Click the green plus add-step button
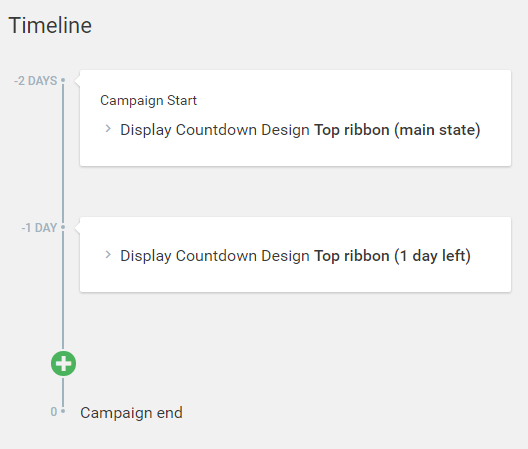This screenshot has width=528, height=449. [x=63, y=363]
